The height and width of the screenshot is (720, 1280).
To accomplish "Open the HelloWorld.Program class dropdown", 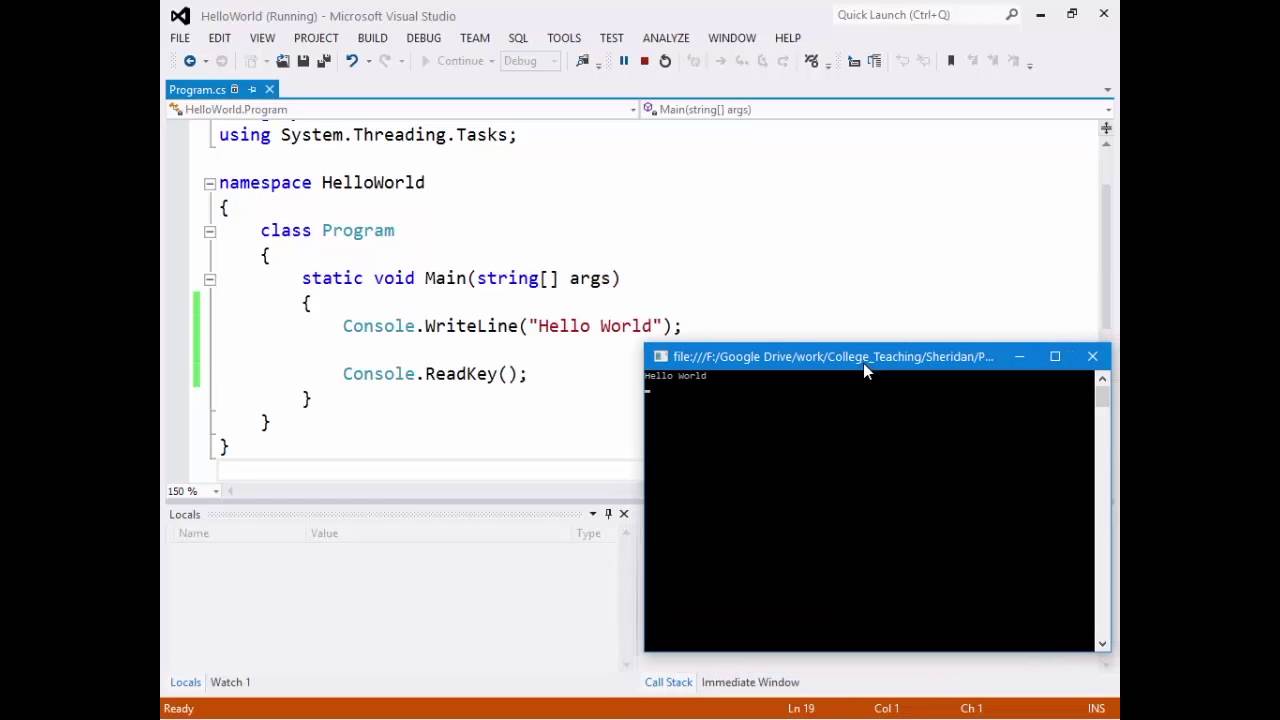I will pos(402,109).
